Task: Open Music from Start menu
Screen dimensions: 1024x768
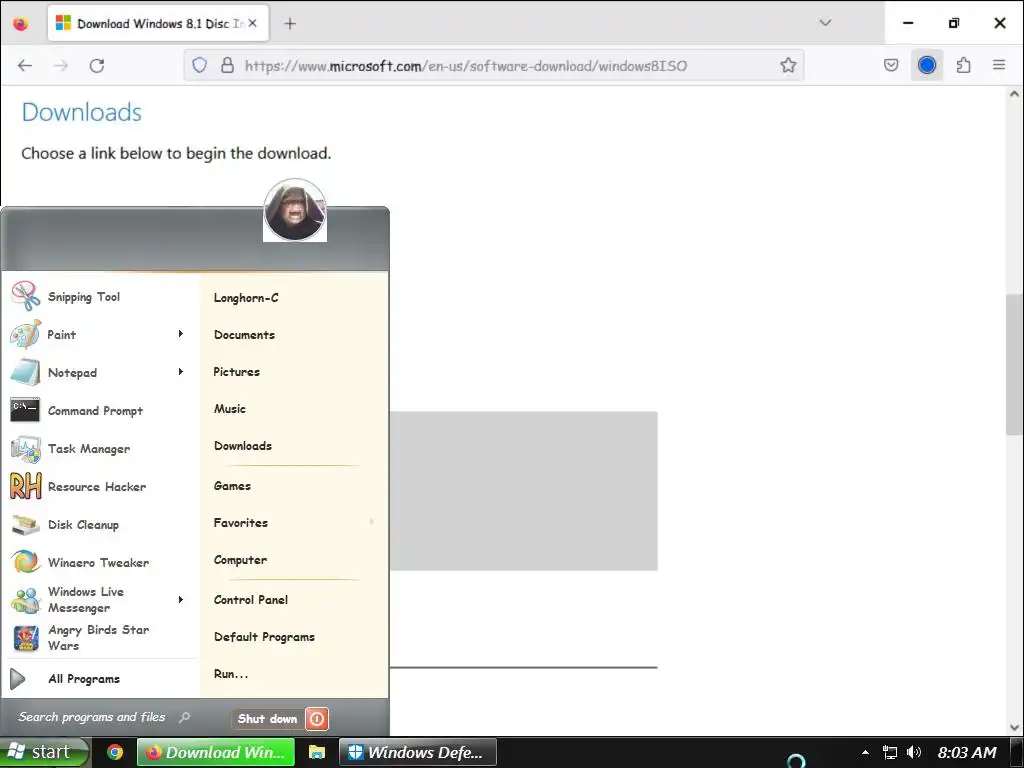Action: (230, 409)
